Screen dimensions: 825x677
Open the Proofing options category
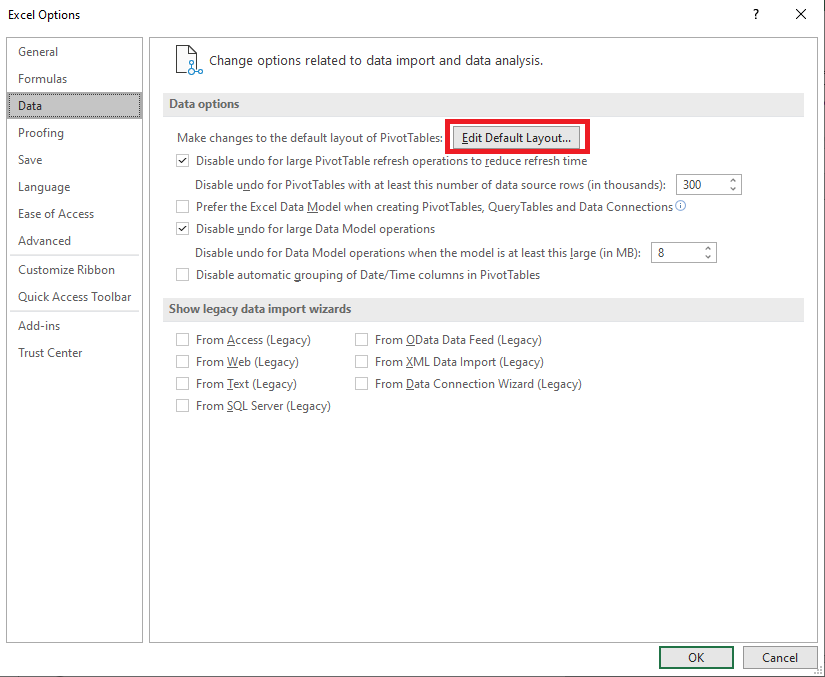click(x=74, y=133)
